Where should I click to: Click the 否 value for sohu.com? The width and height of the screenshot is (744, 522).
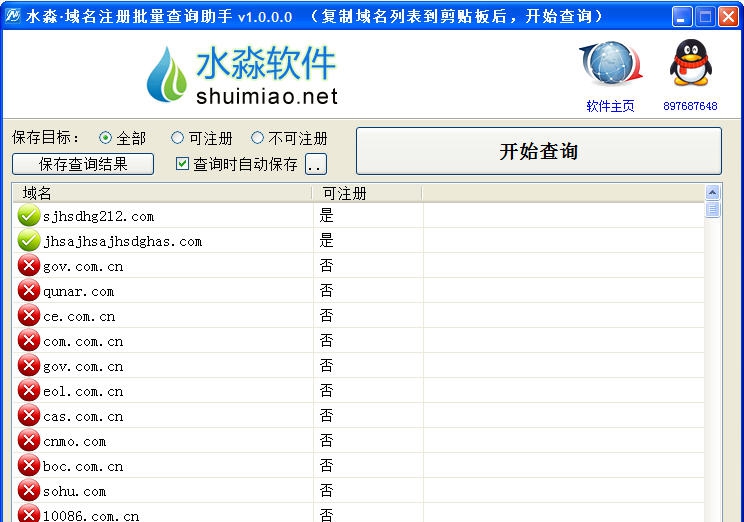[x=326, y=490]
